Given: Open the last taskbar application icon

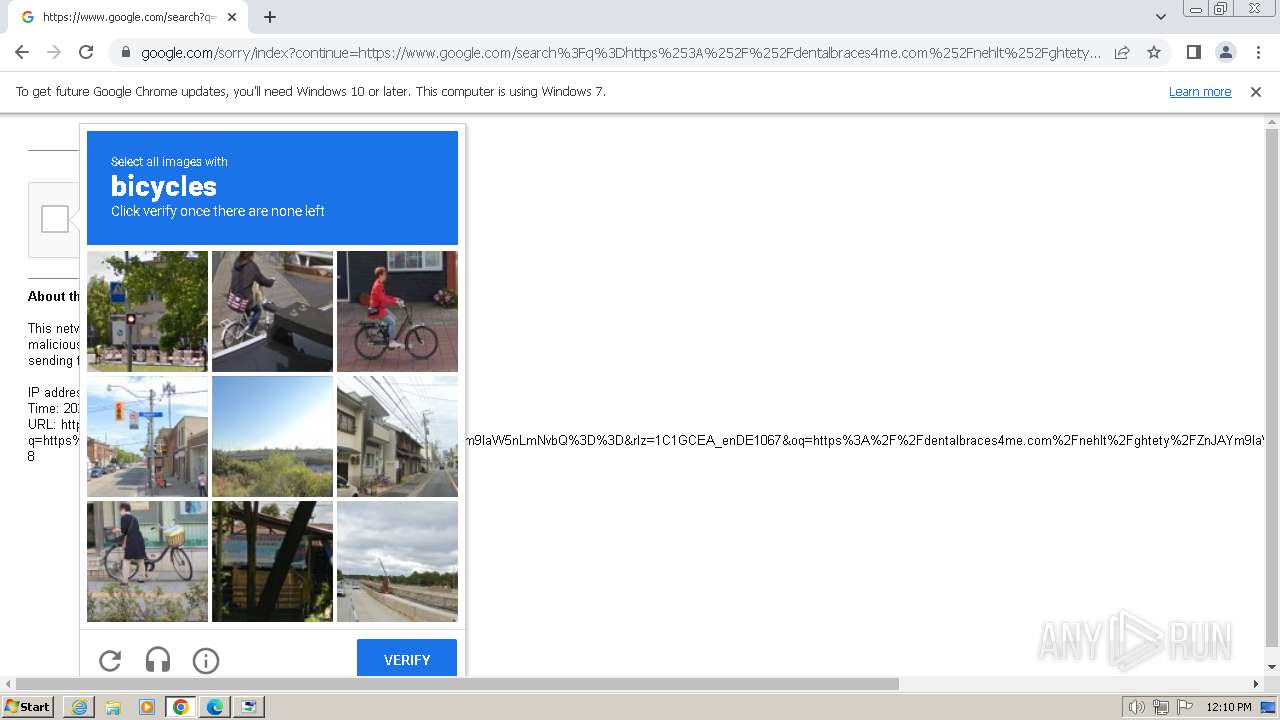Looking at the screenshot, I should 249,707.
